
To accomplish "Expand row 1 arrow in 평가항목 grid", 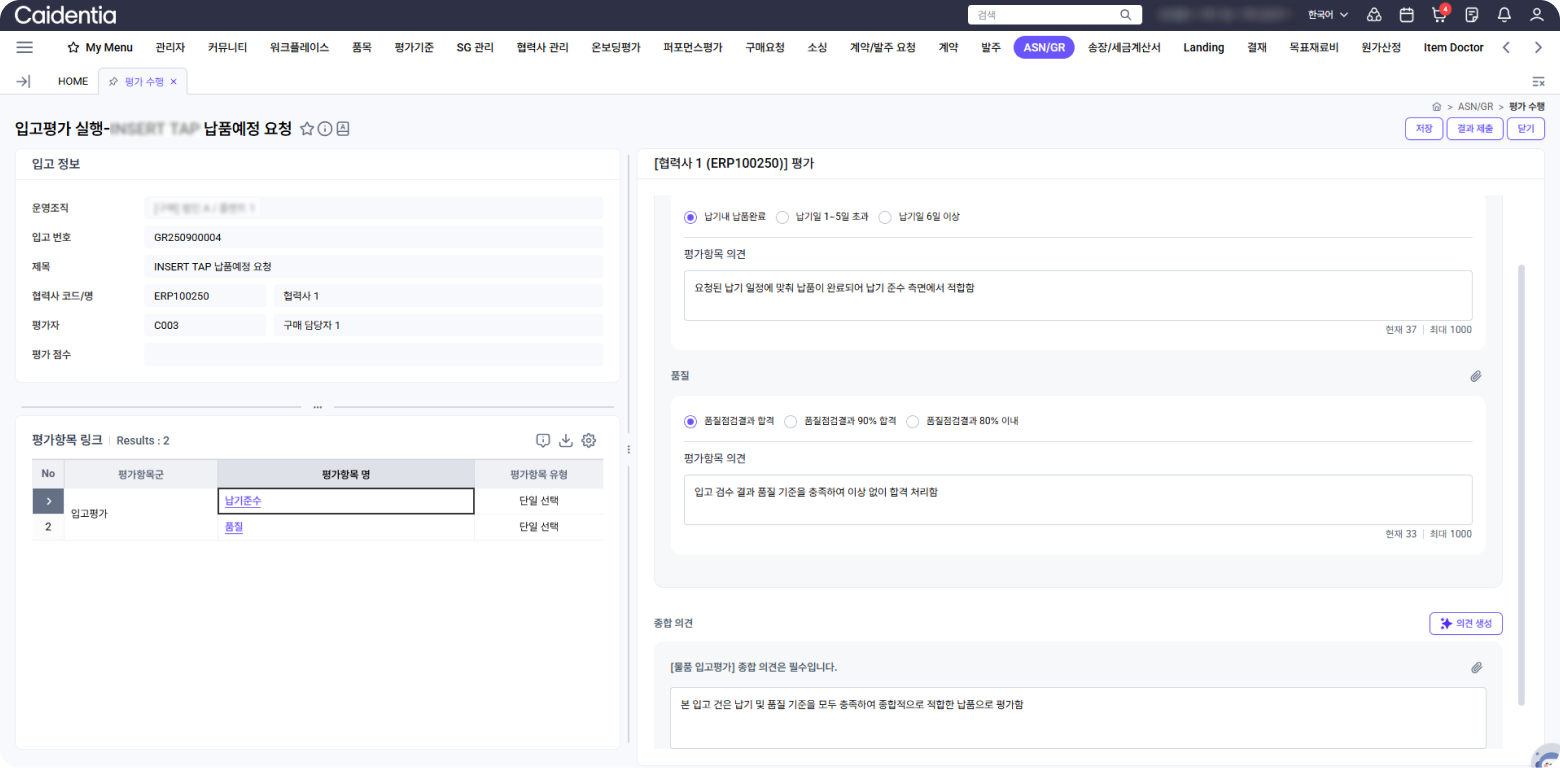I will coord(48,501).
